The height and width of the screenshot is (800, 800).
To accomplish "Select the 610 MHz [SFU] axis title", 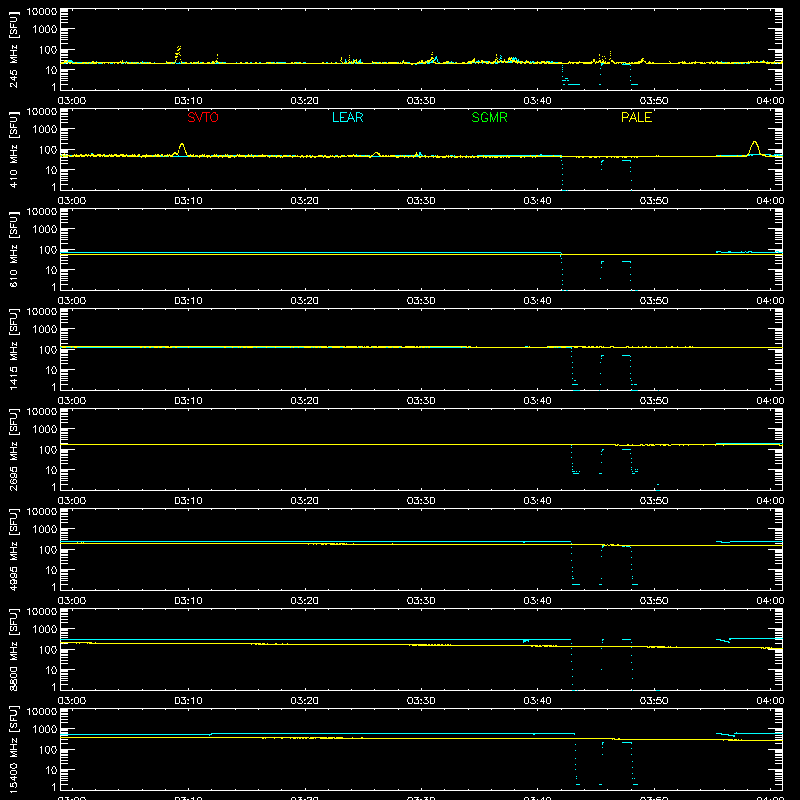I will (x=13, y=249).
